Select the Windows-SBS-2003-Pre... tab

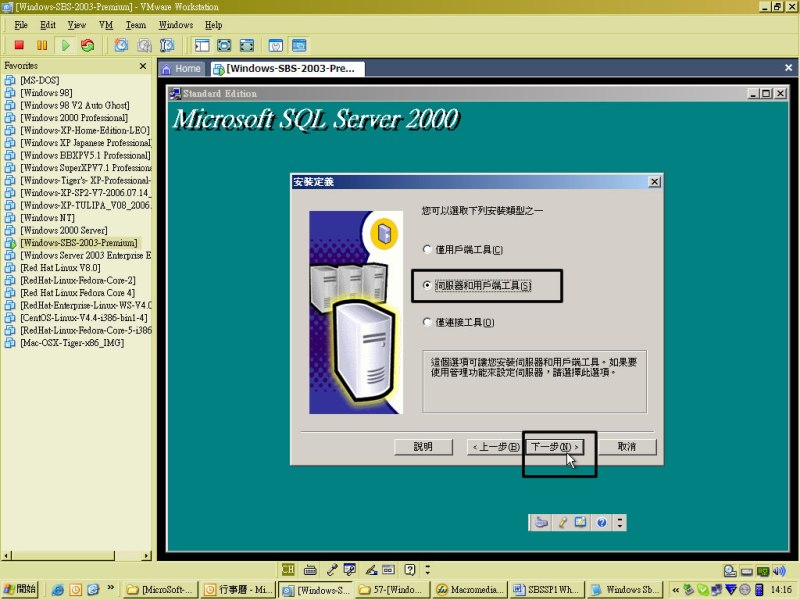click(286, 69)
